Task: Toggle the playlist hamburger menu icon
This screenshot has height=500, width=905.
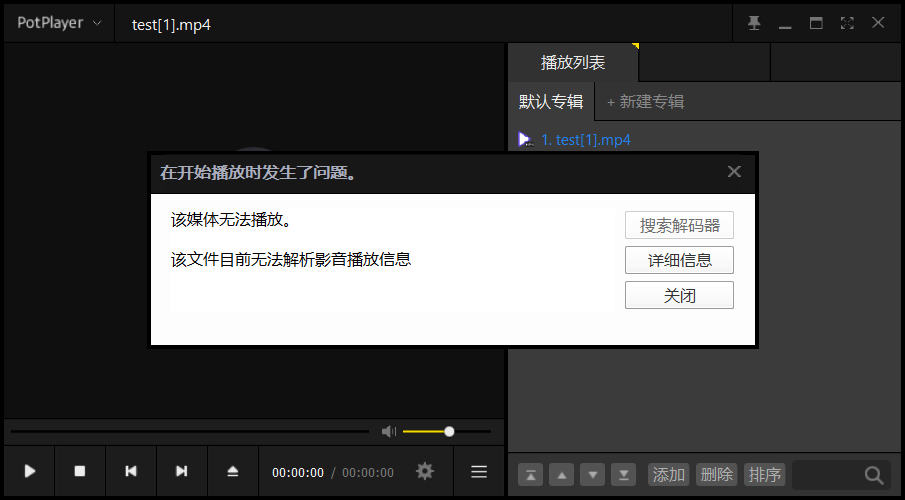Action: (479, 471)
